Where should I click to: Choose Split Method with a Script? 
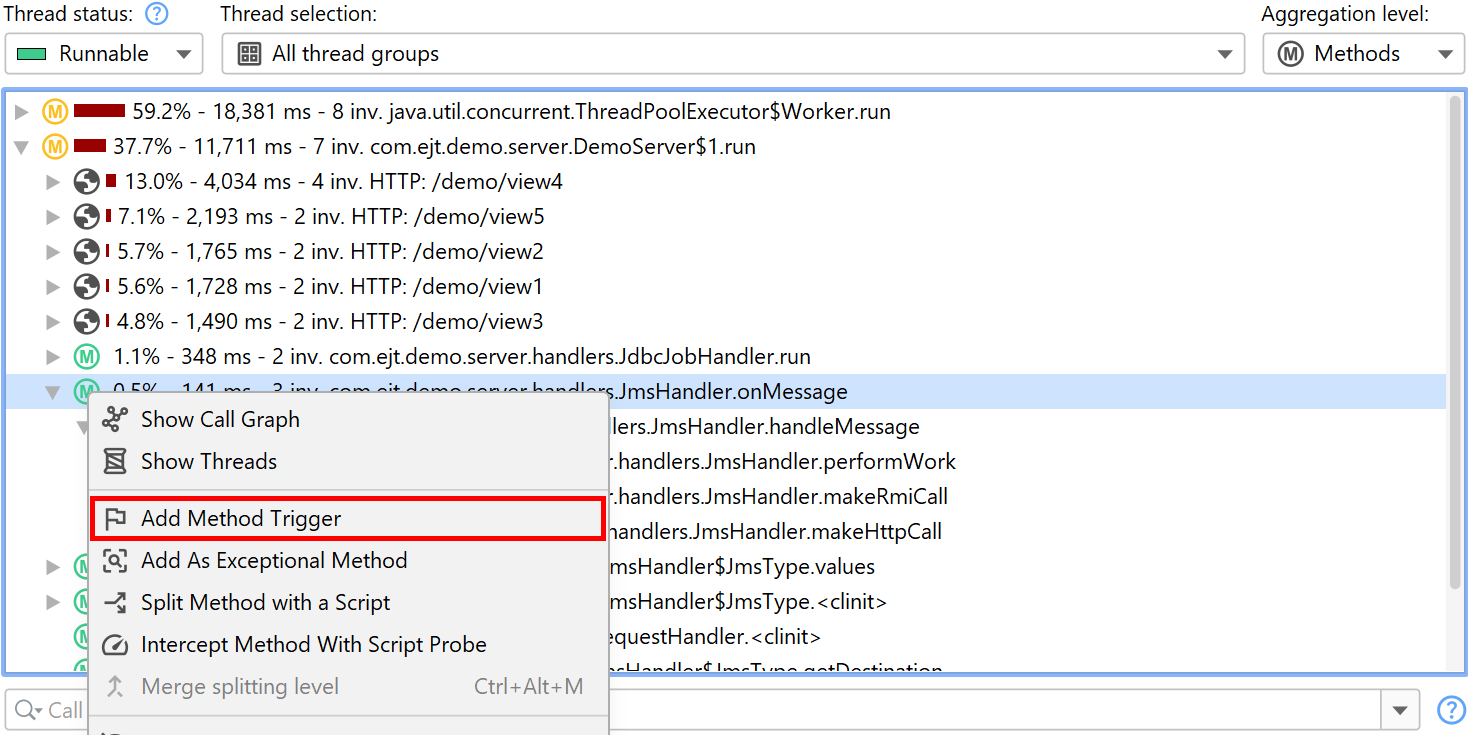point(265,603)
